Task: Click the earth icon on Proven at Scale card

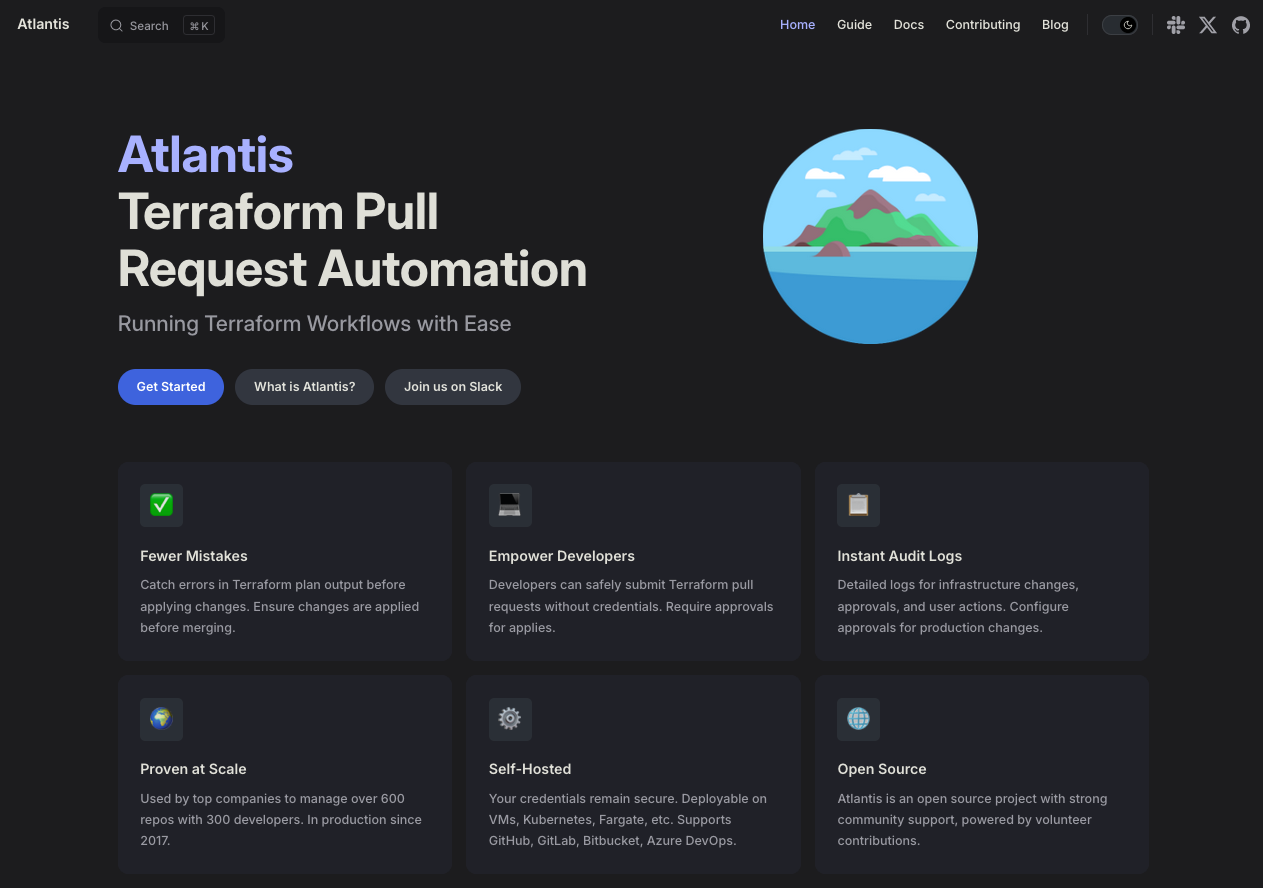Action: pyautogui.click(x=161, y=719)
